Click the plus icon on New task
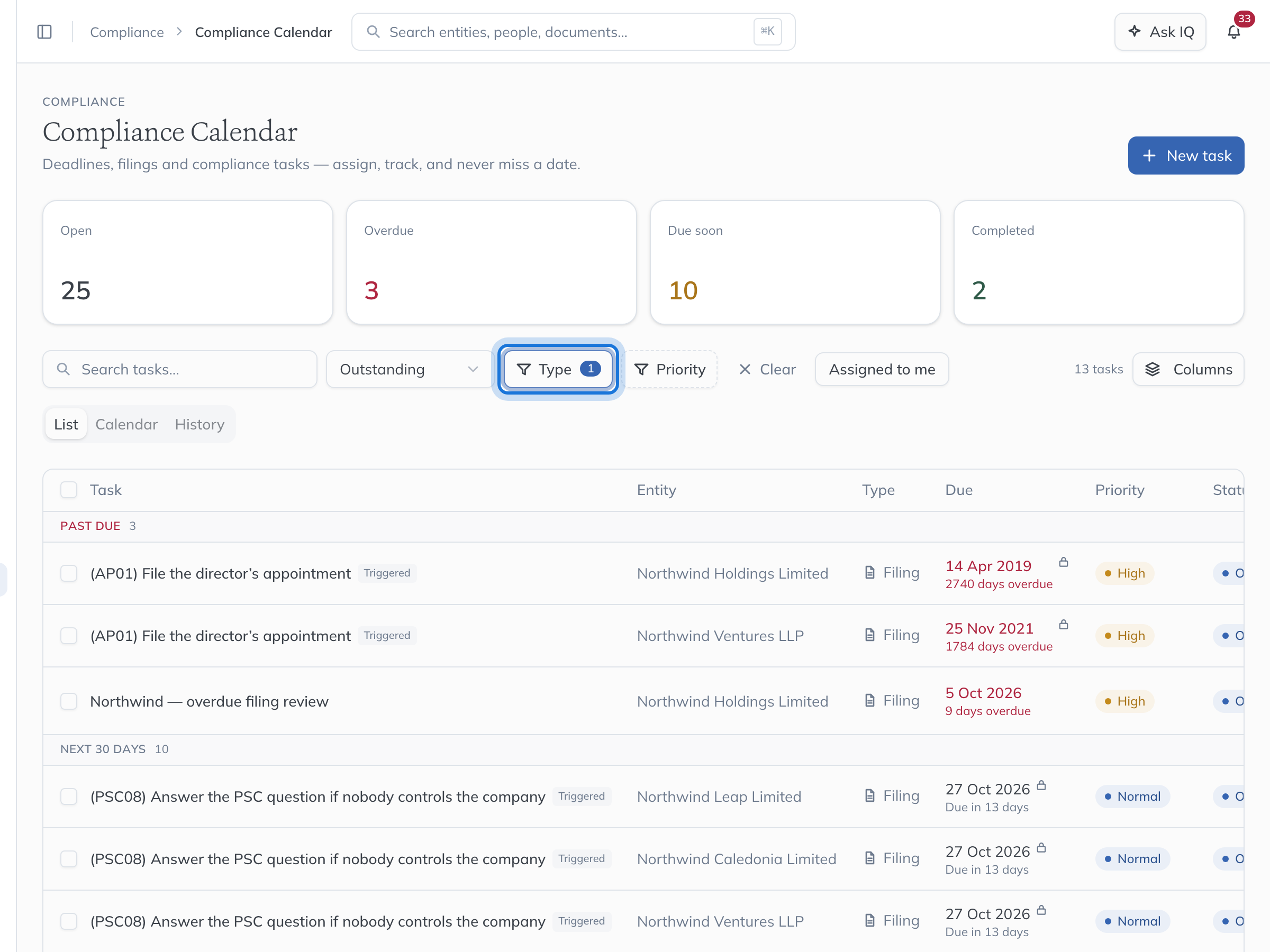Viewport: 1270px width, 952px height. click(x=1149, y=155)
